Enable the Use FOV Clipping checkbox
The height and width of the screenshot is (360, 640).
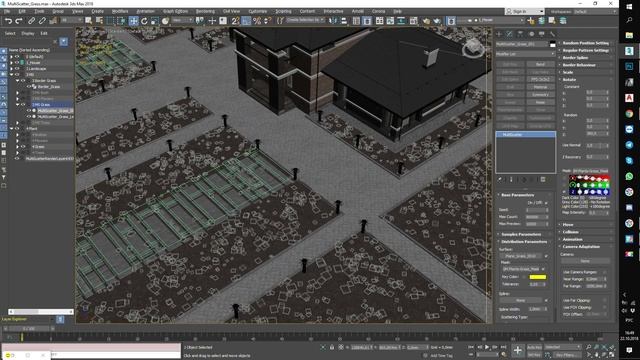[x=604, y=307]
